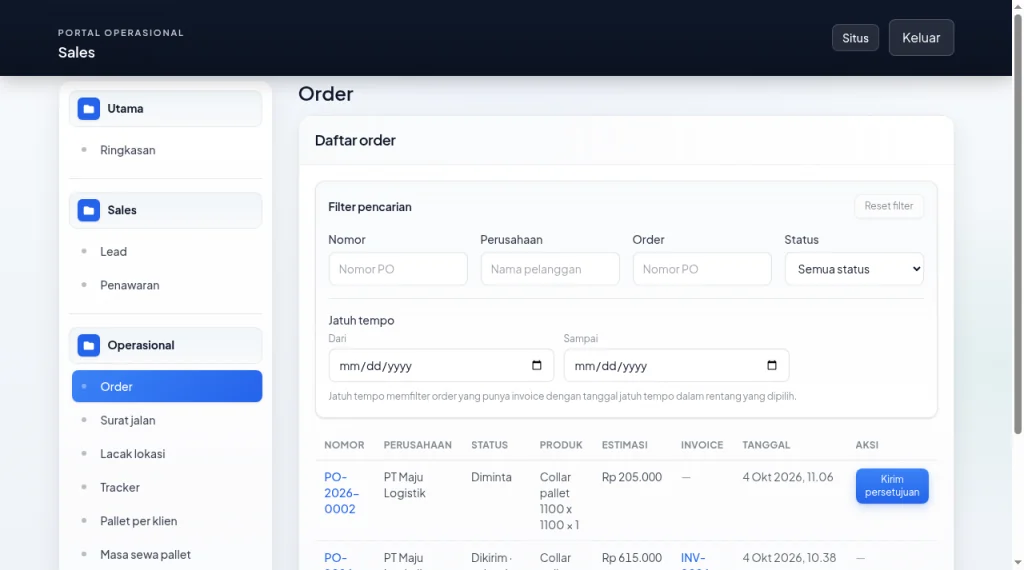This screenshot has height=570, width=1024.
Task: Click the TANGGAL column header
Action: (766, 445)
